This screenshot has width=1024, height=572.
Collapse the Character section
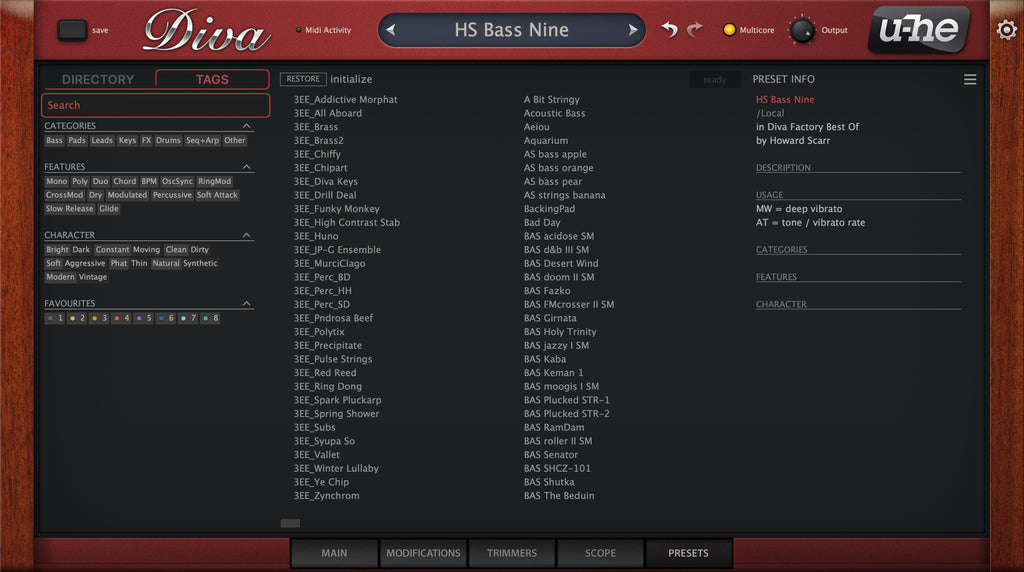click(246, 234)
